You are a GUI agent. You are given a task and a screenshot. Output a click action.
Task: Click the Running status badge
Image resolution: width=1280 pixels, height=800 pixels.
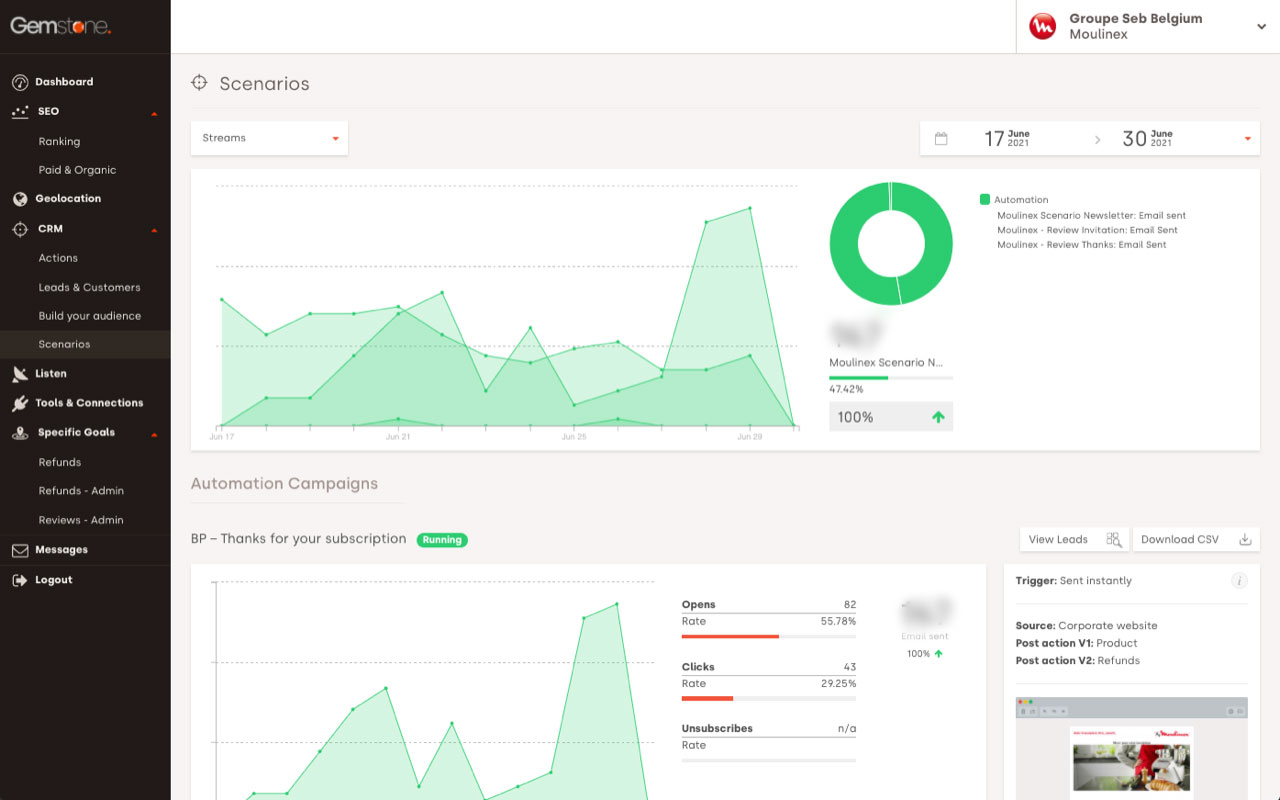click(x=442, y=540)
